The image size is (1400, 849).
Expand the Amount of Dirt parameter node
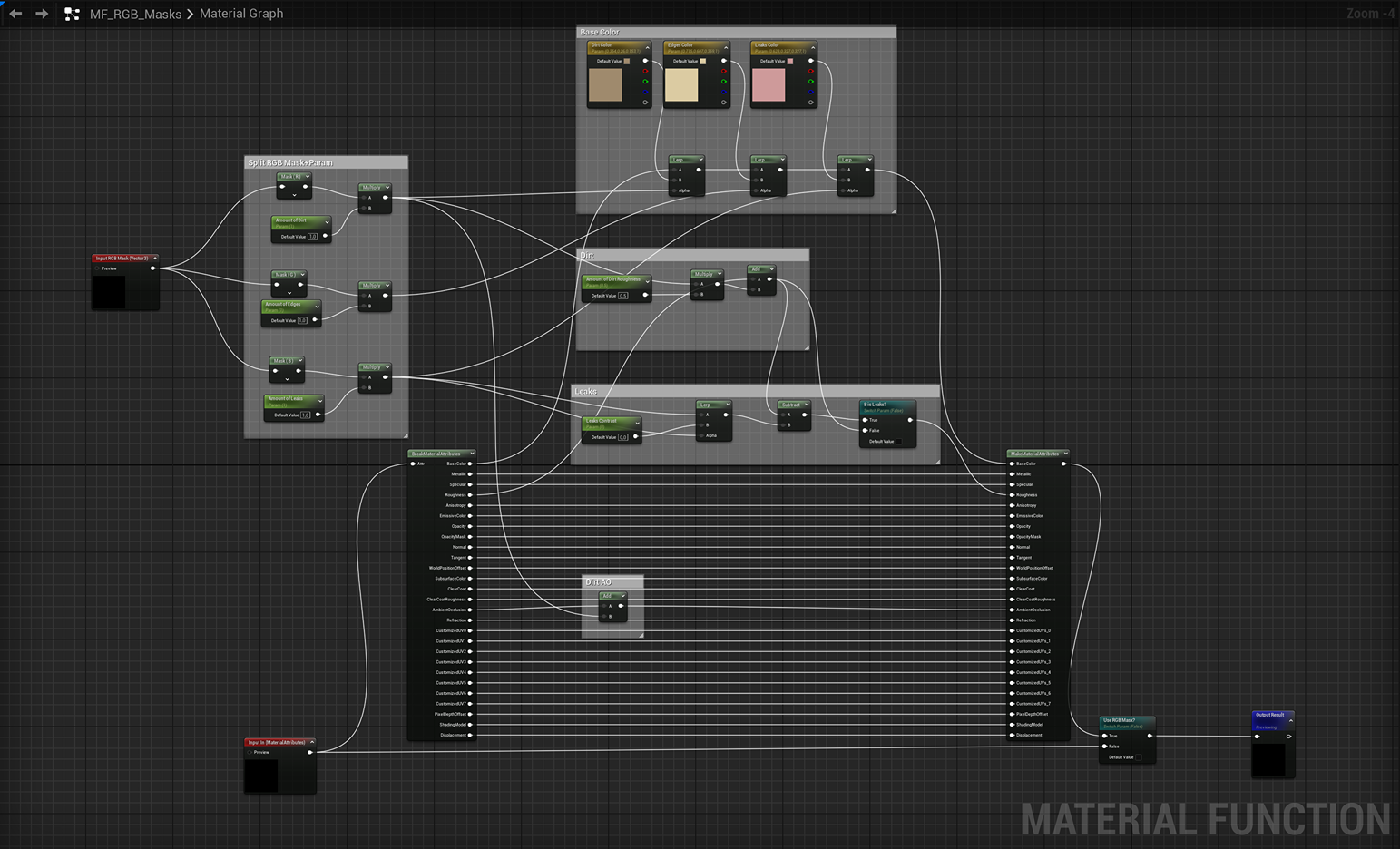327,222
